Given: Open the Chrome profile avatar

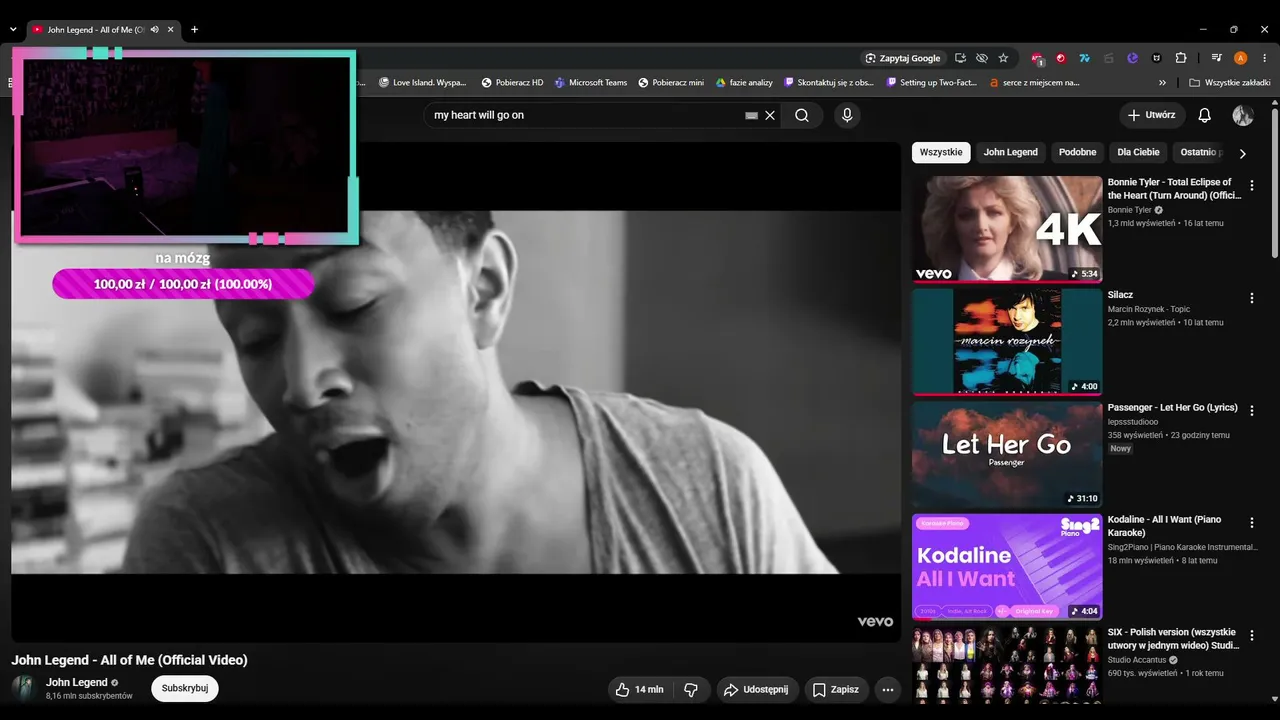Looking at the screenshot, I should click(x=1241, y=58).
